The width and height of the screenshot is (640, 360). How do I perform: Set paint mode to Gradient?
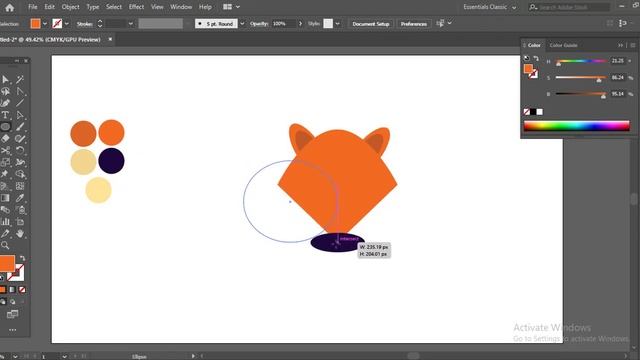coord(13,290)
